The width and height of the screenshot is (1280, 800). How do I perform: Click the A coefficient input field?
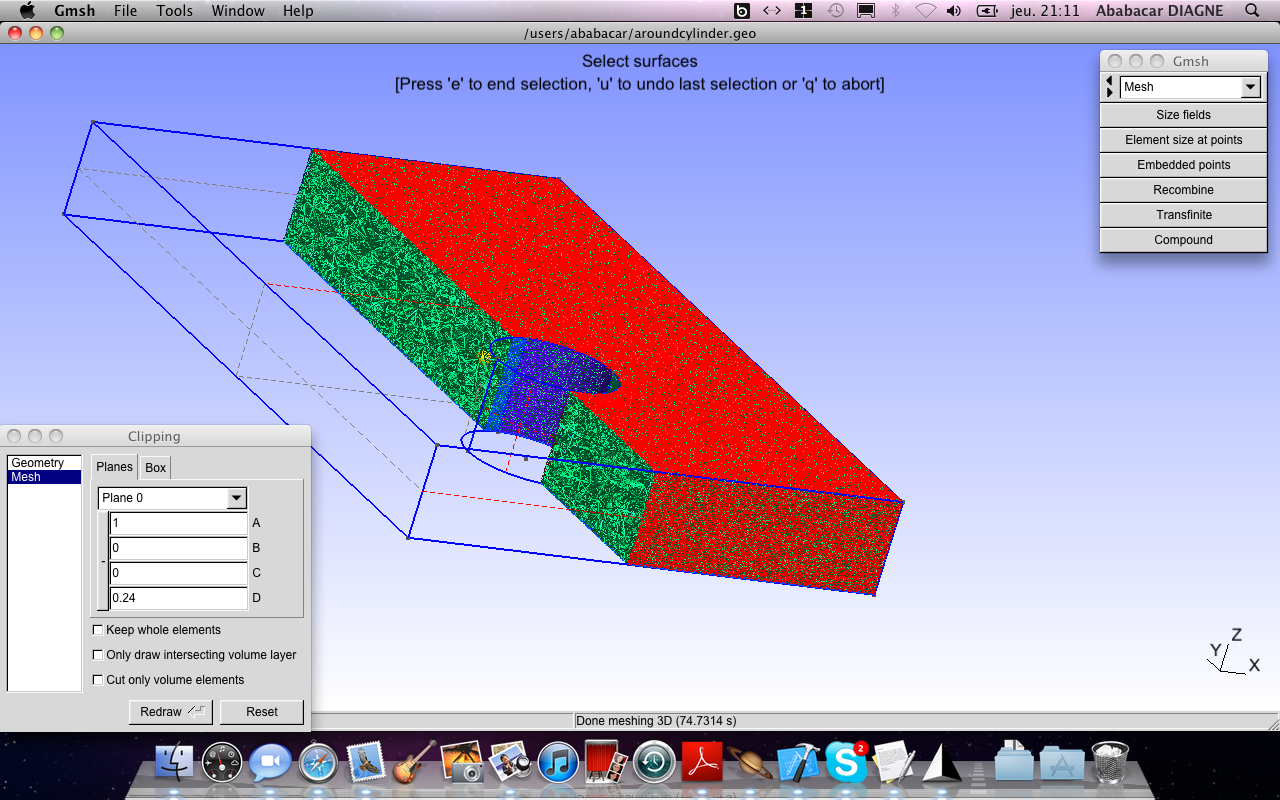point(178,523)
